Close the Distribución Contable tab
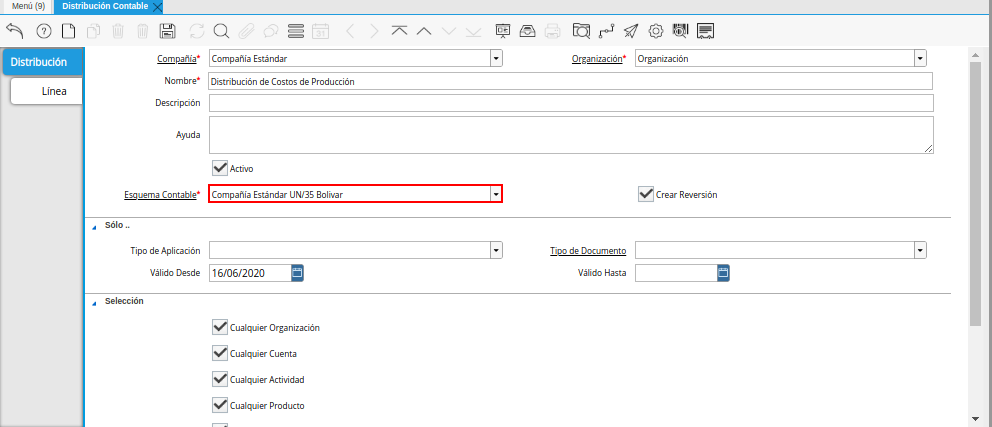The height and width of the screenshot is (427, 992). [158, 7]
